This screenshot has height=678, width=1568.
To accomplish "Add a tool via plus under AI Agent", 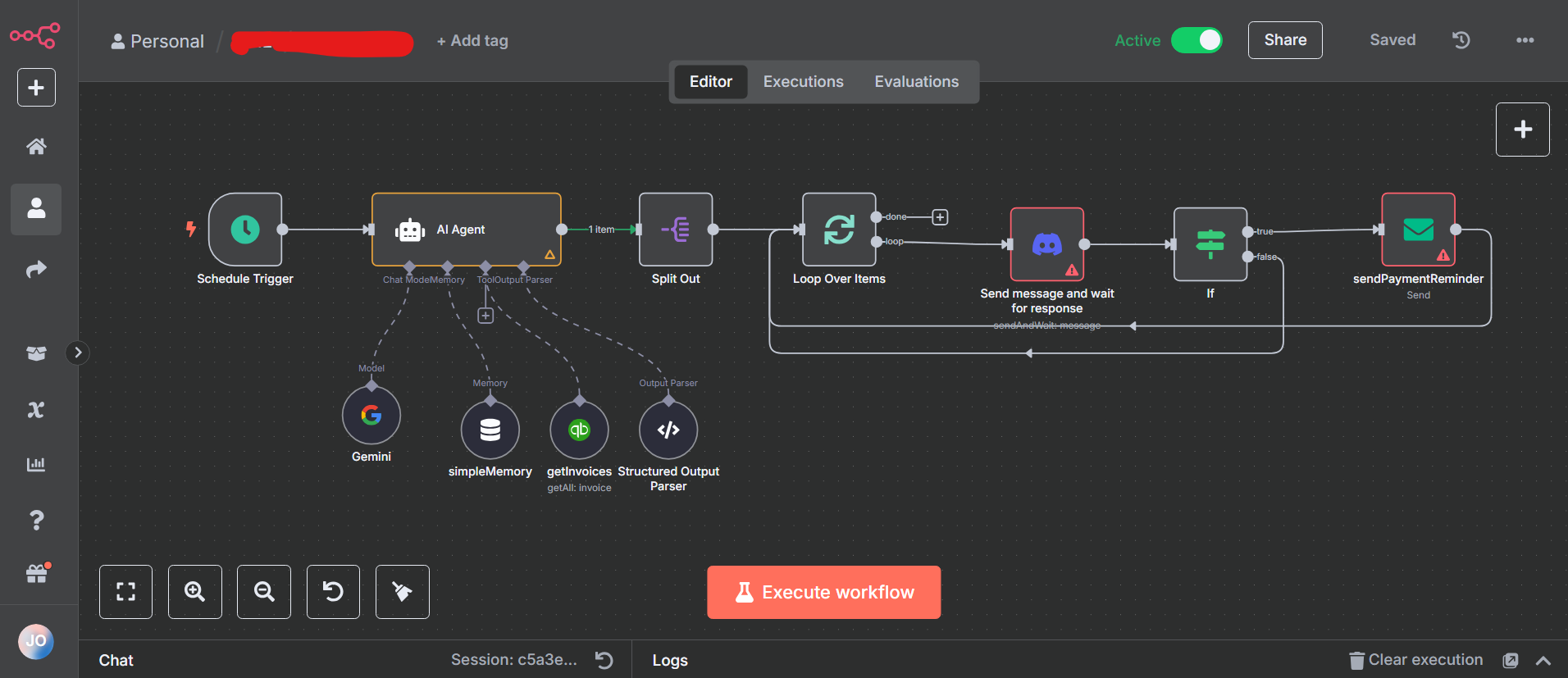I will 485,316.
